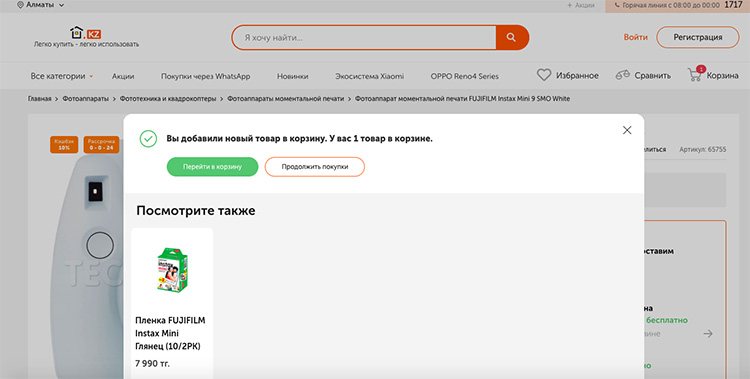Click the green checkmark confirmation icon
The height and width of the screenshot is (379, 750).
point(148,139)
